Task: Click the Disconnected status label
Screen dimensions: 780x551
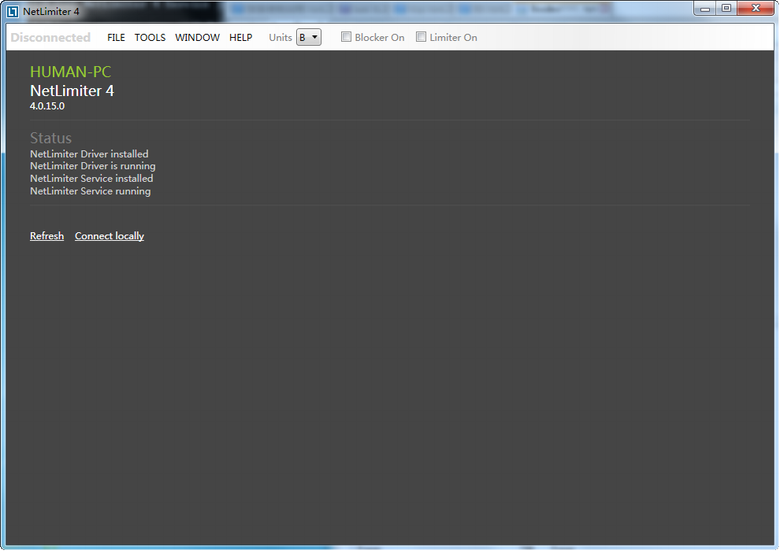Action: [50, 37]
